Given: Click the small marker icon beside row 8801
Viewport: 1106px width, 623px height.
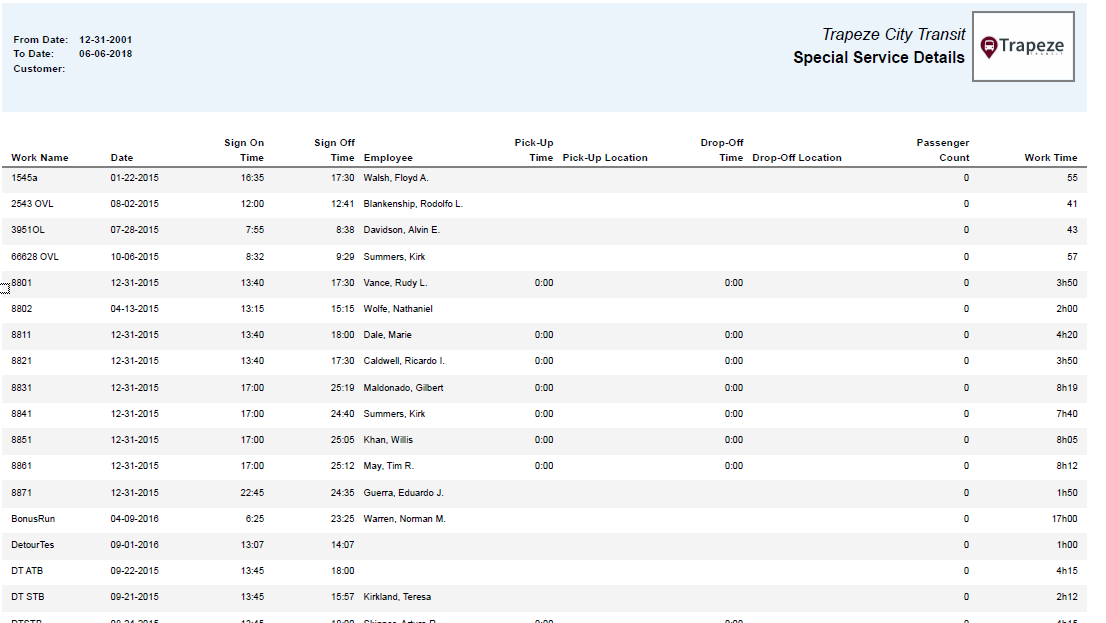Looking at the screenshot, I should (x=5, y=288).
